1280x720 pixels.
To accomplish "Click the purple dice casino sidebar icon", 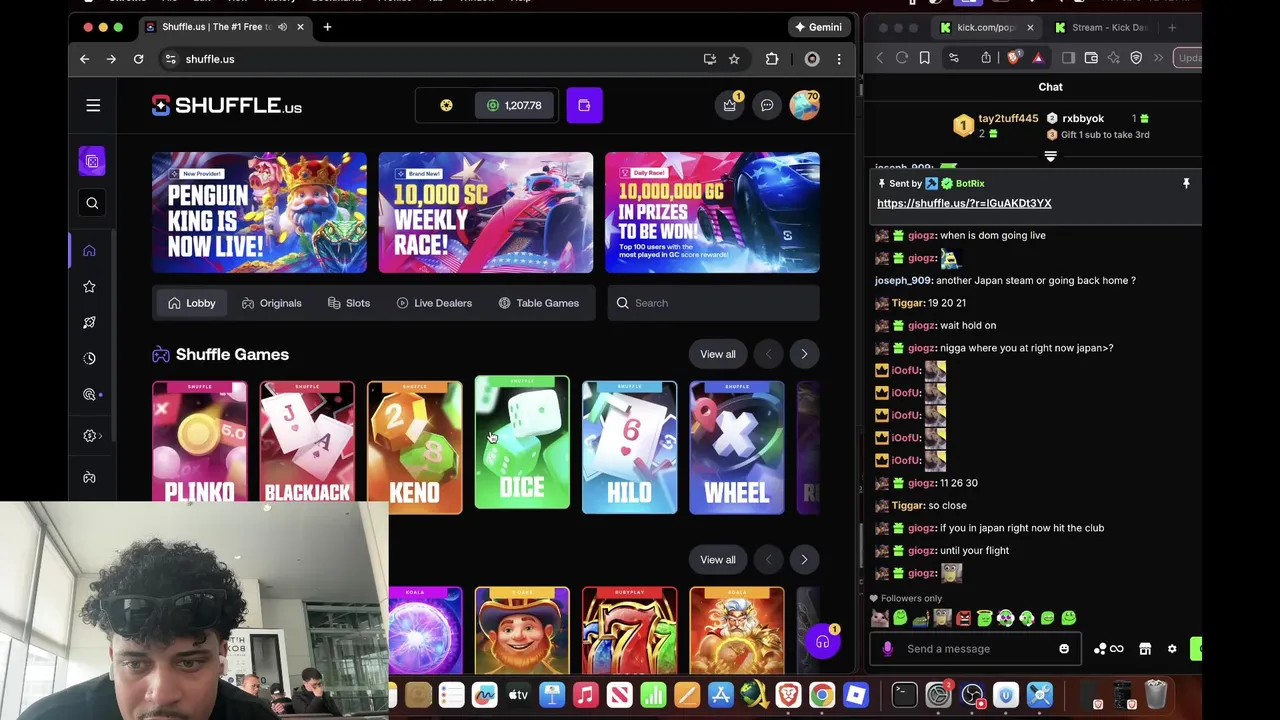I will click(92, 161).
